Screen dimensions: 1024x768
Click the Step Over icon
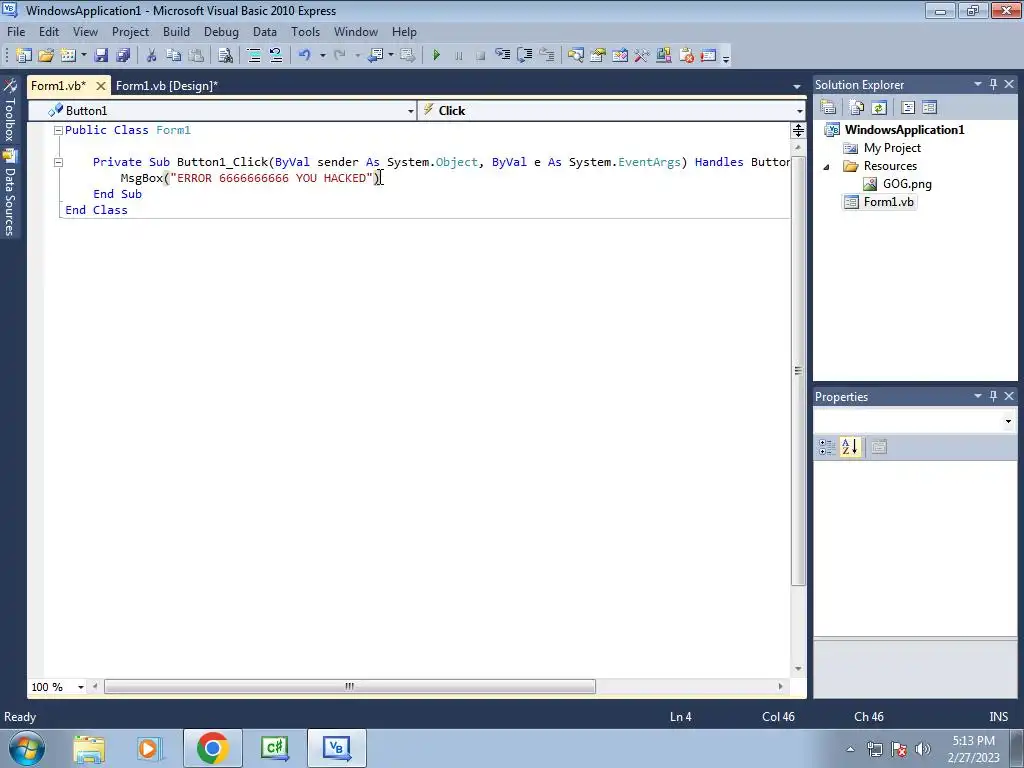[x=524, y=56]
